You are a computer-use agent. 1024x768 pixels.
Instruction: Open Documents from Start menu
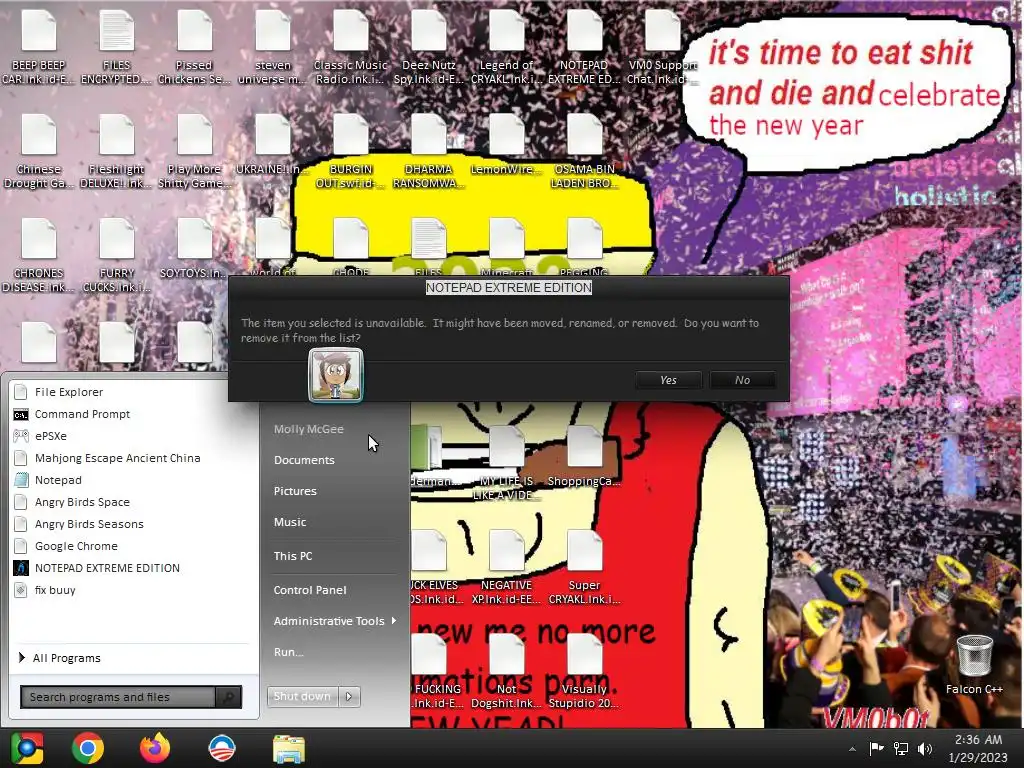tap(304, 460)
